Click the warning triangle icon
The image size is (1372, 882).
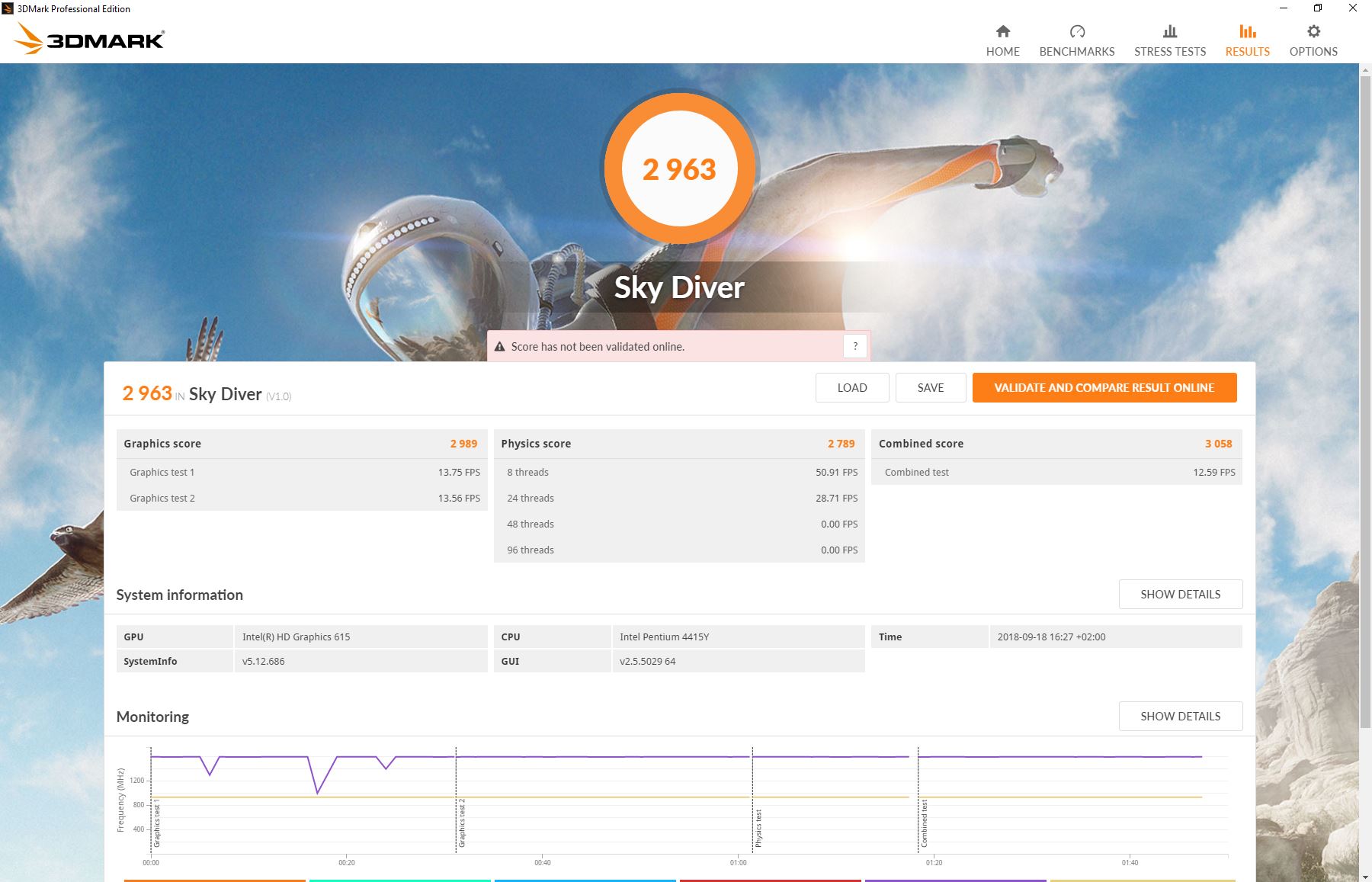coord(500,347)
